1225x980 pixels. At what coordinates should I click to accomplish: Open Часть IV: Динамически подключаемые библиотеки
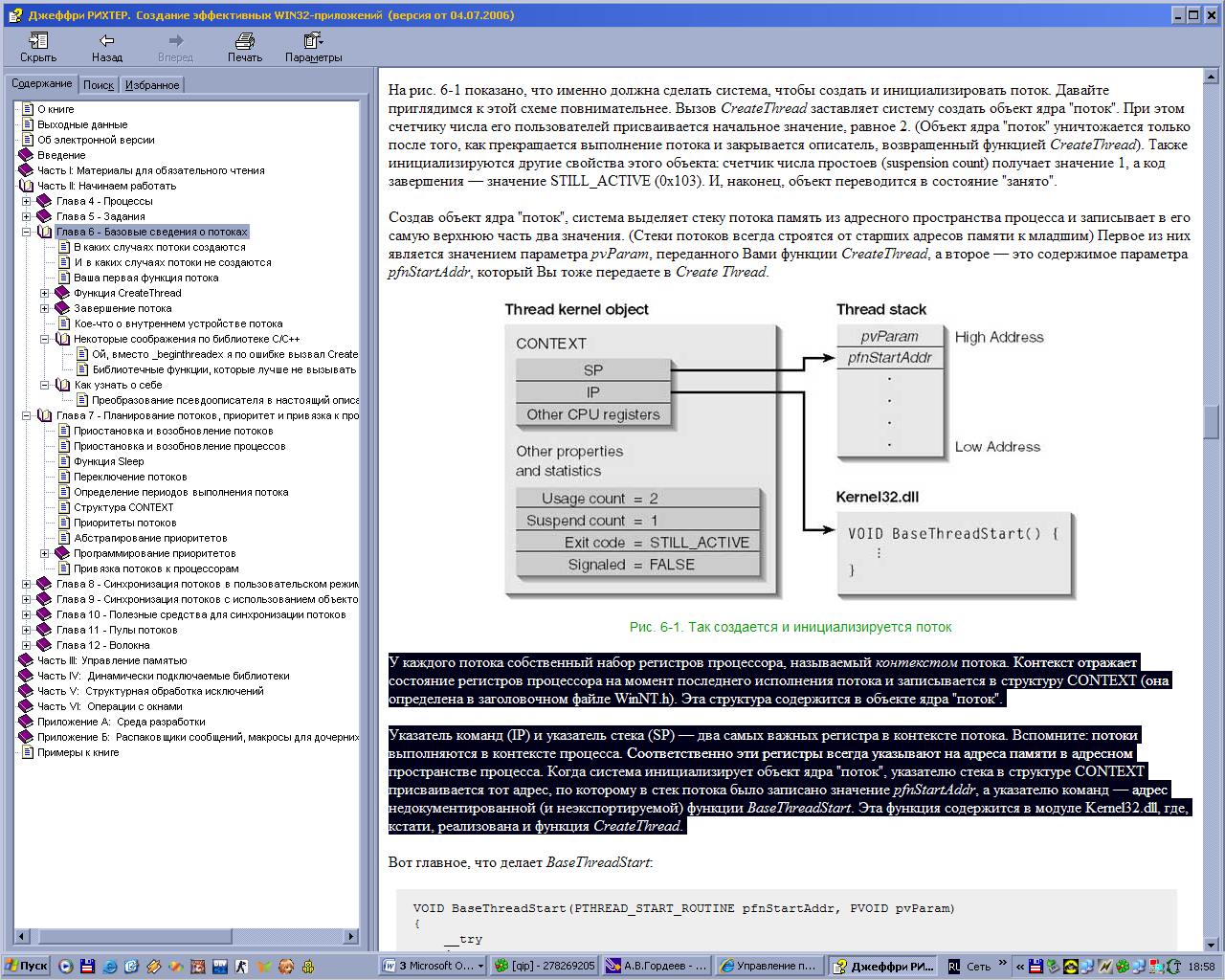tap(164, 676)
